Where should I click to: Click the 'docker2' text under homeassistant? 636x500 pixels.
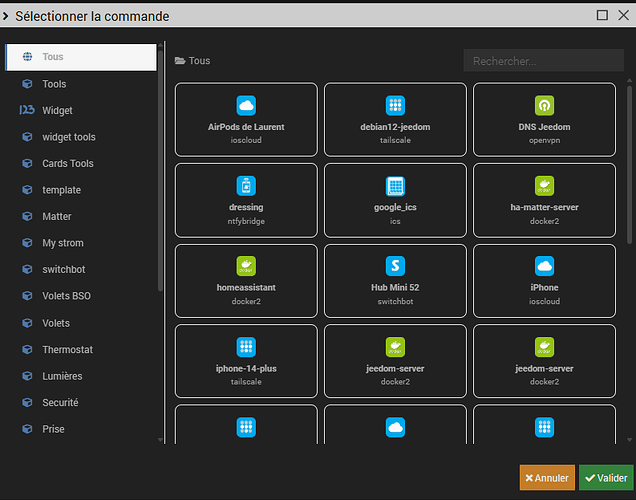[246, 302]
